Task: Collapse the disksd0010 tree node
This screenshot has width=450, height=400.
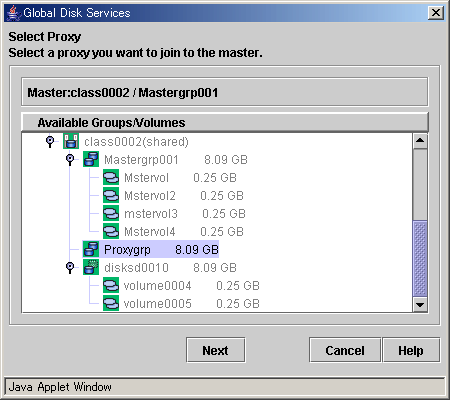Action: [70, 267]
